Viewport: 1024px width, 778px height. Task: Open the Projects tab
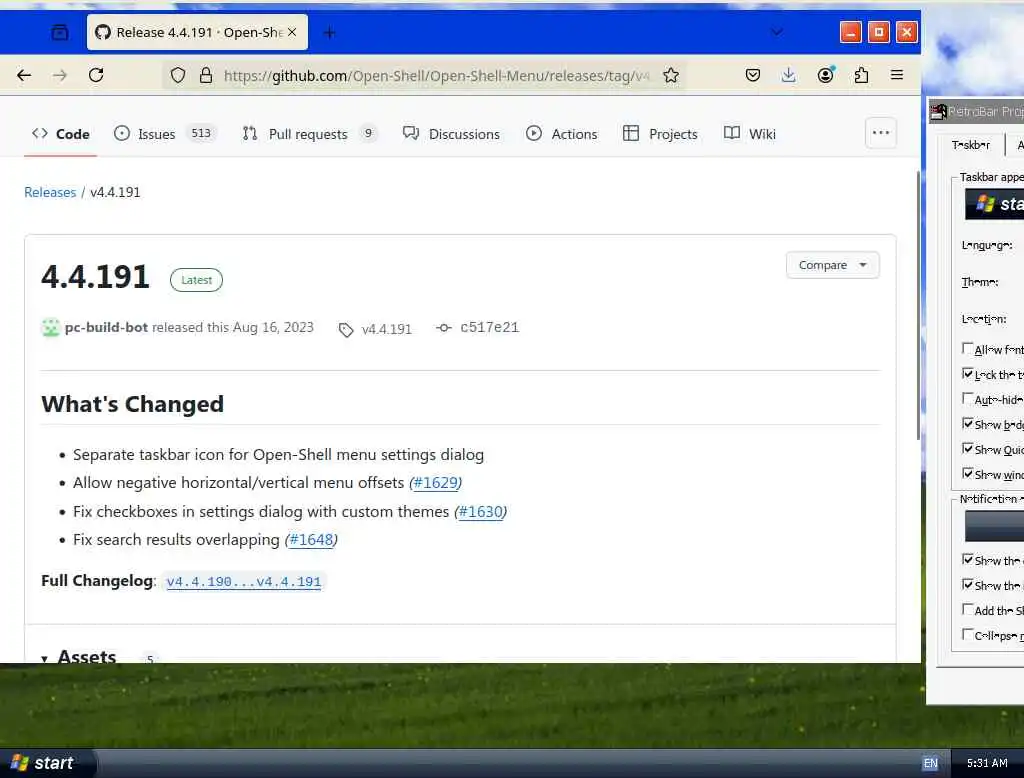coord(660,134)
